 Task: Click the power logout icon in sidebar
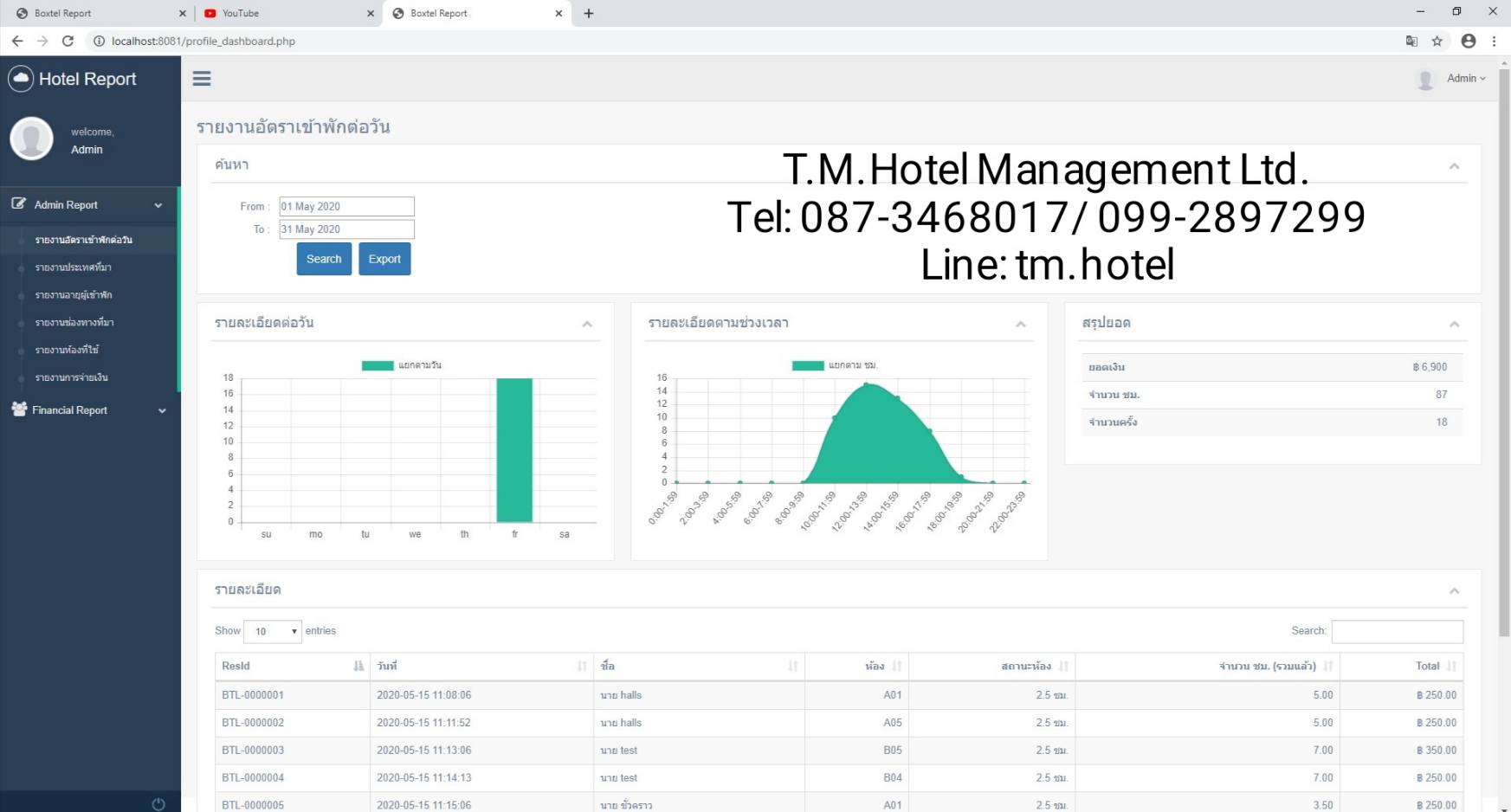tap(158, 804)
